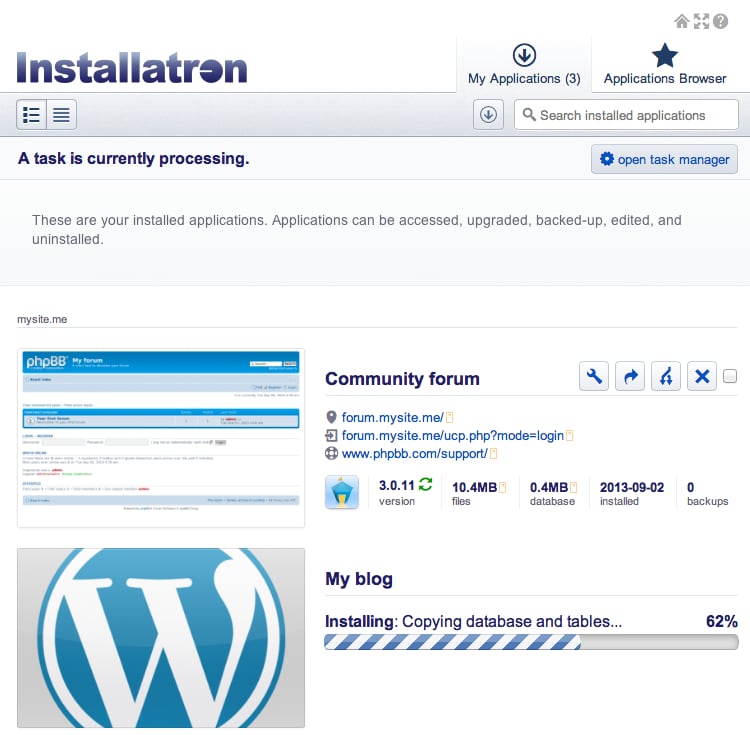Open the phpBB forum screenshot thumbnail
Image resolution: width=750 pixels, height=735 pixels.
point(161,438)
